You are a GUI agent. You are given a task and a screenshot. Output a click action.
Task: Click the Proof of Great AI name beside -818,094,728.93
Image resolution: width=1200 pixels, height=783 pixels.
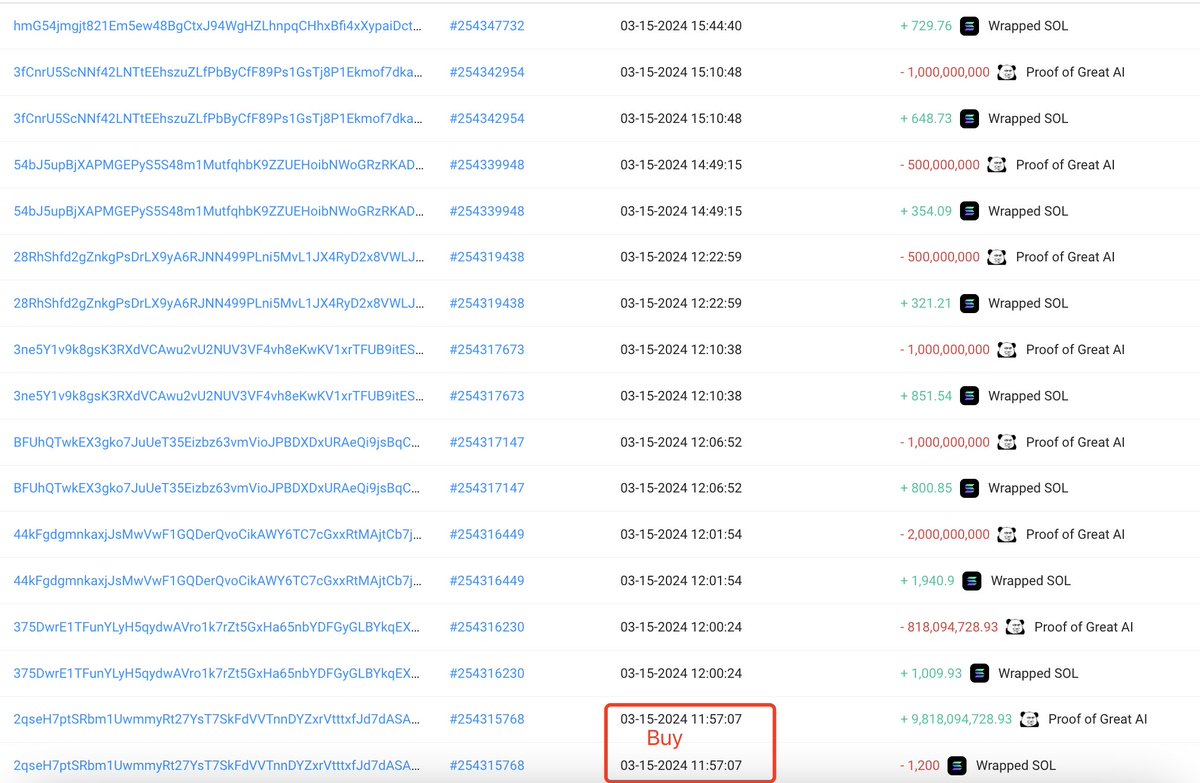pos(1083,627)
